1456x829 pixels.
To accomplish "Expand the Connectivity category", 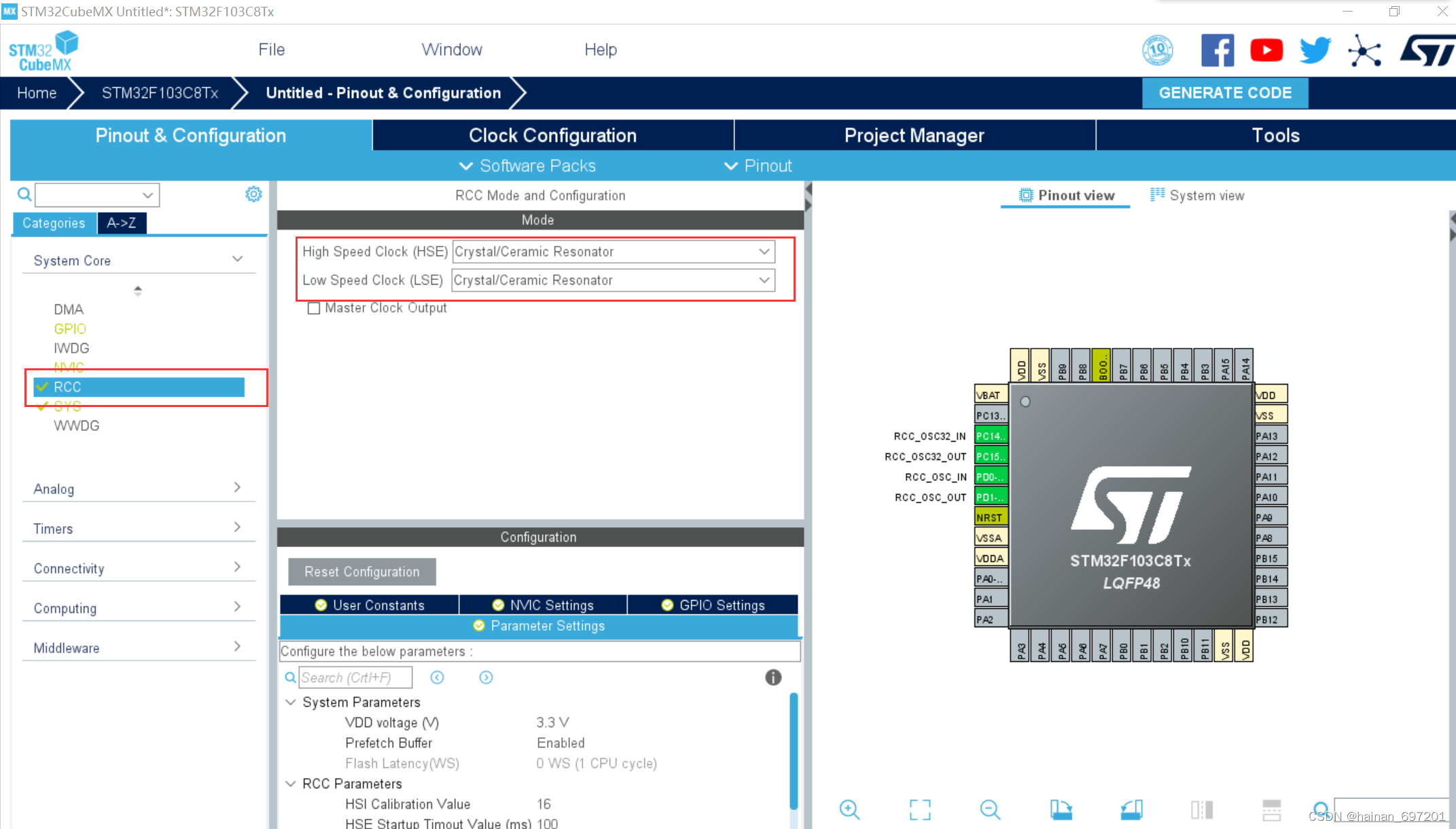I will [237, 566].
